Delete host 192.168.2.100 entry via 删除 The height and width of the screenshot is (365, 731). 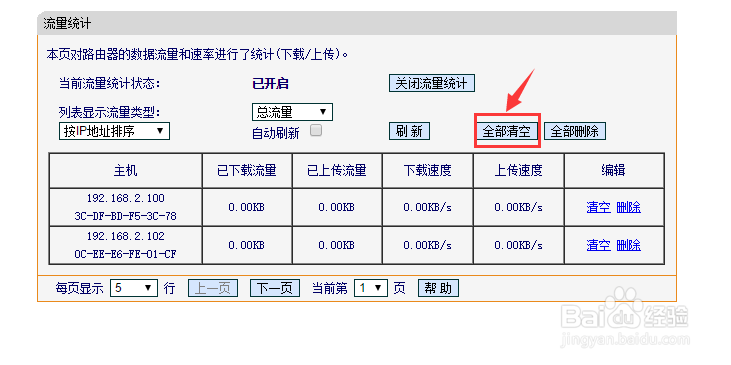coord(628,207)
